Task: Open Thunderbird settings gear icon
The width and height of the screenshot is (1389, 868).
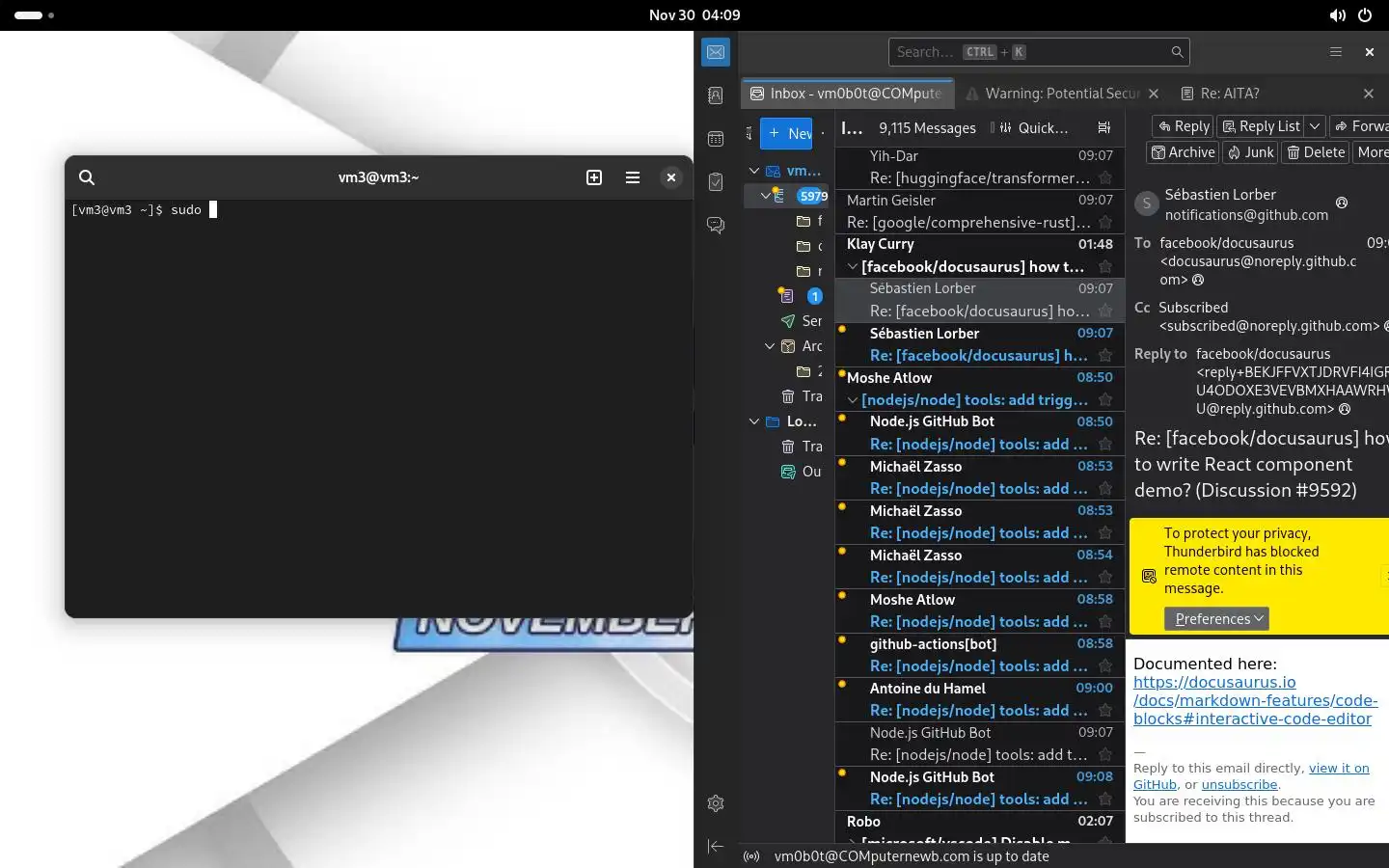Action: pyautogui.click(x=716, y=803)
